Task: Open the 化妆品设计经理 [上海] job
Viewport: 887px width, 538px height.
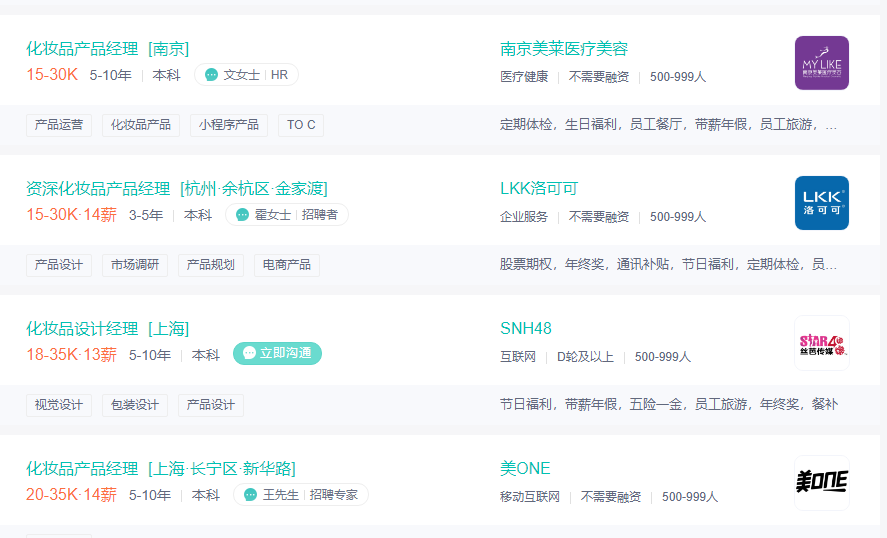Action: [107, 329]
